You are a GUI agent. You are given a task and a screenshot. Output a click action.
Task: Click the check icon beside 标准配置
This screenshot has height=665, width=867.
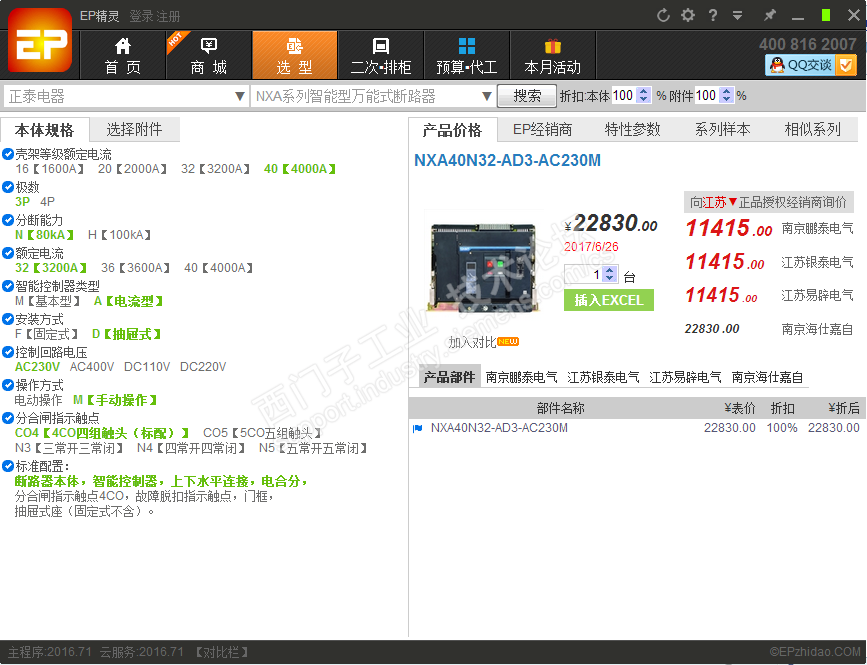click(8, 466)
